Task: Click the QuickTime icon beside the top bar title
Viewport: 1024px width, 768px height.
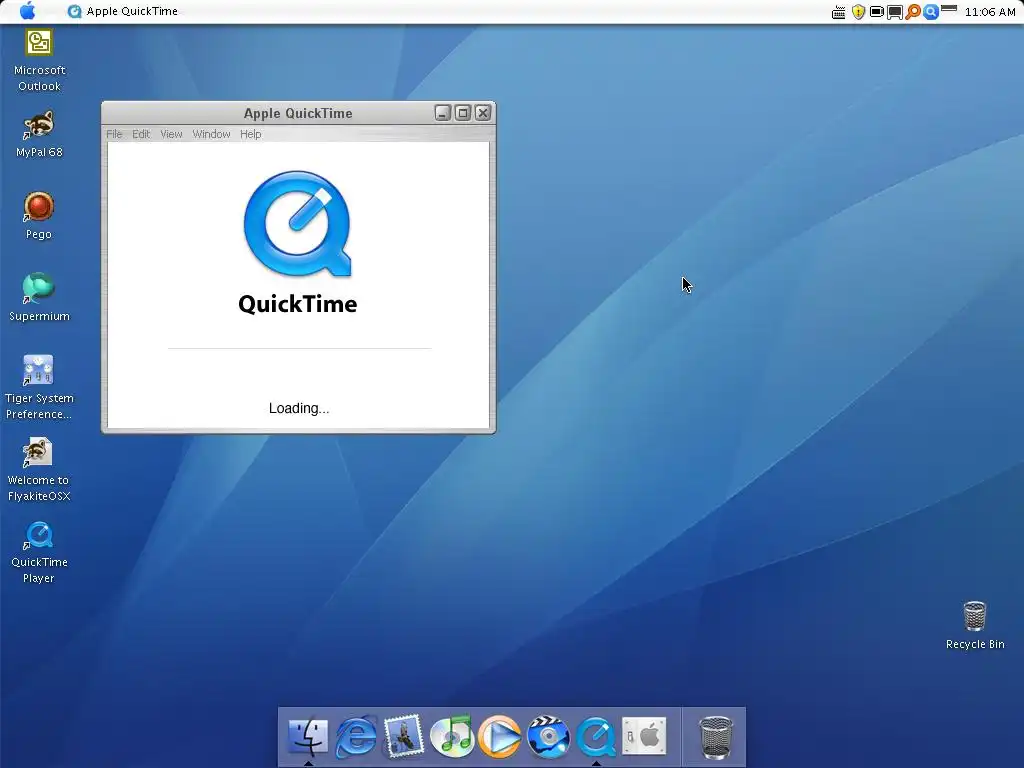Action: click(x=74, y=11)
